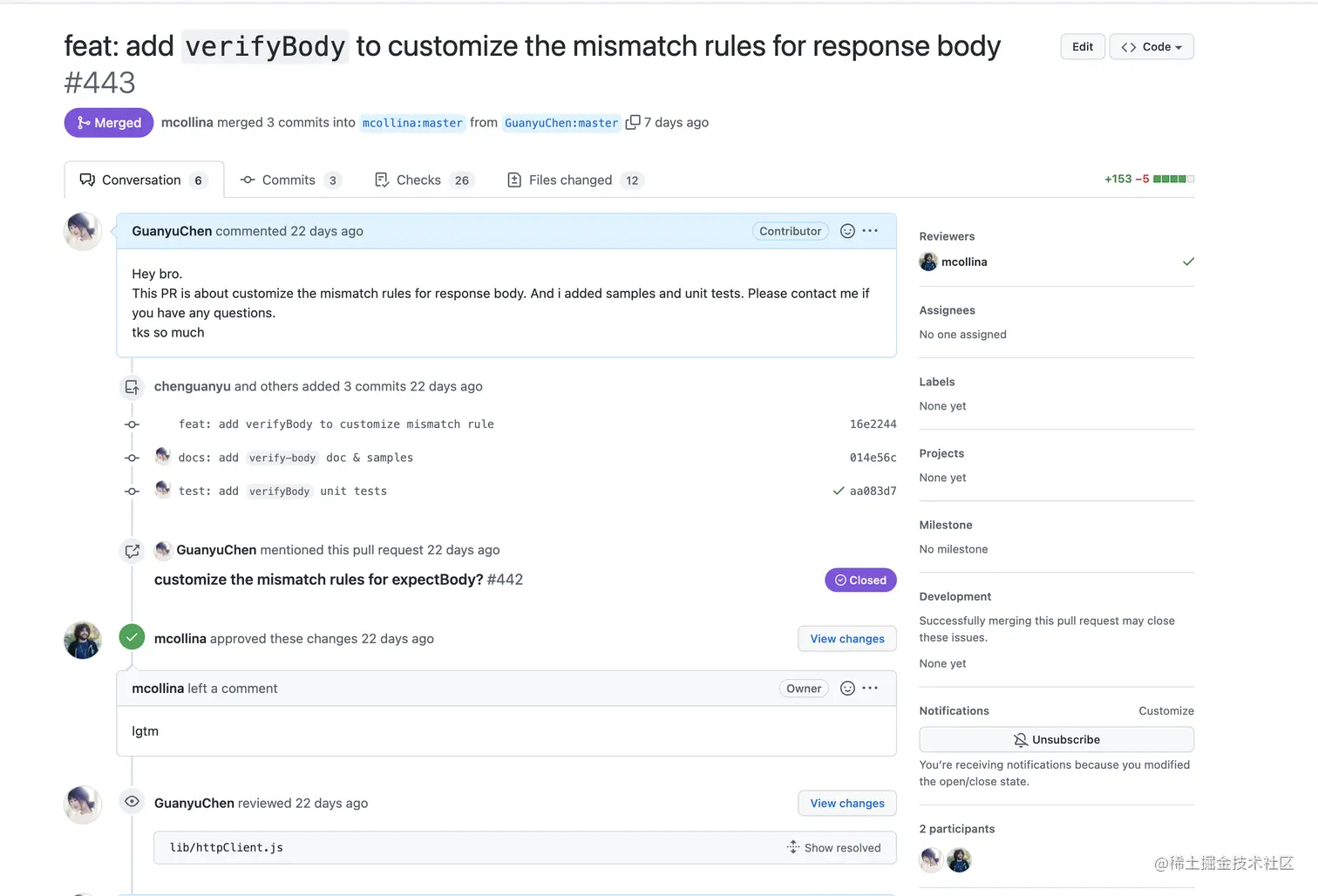View changes for mcollina's approval
The height and width of the screenshot is (896, 1318).
click(x=847, y=639)
